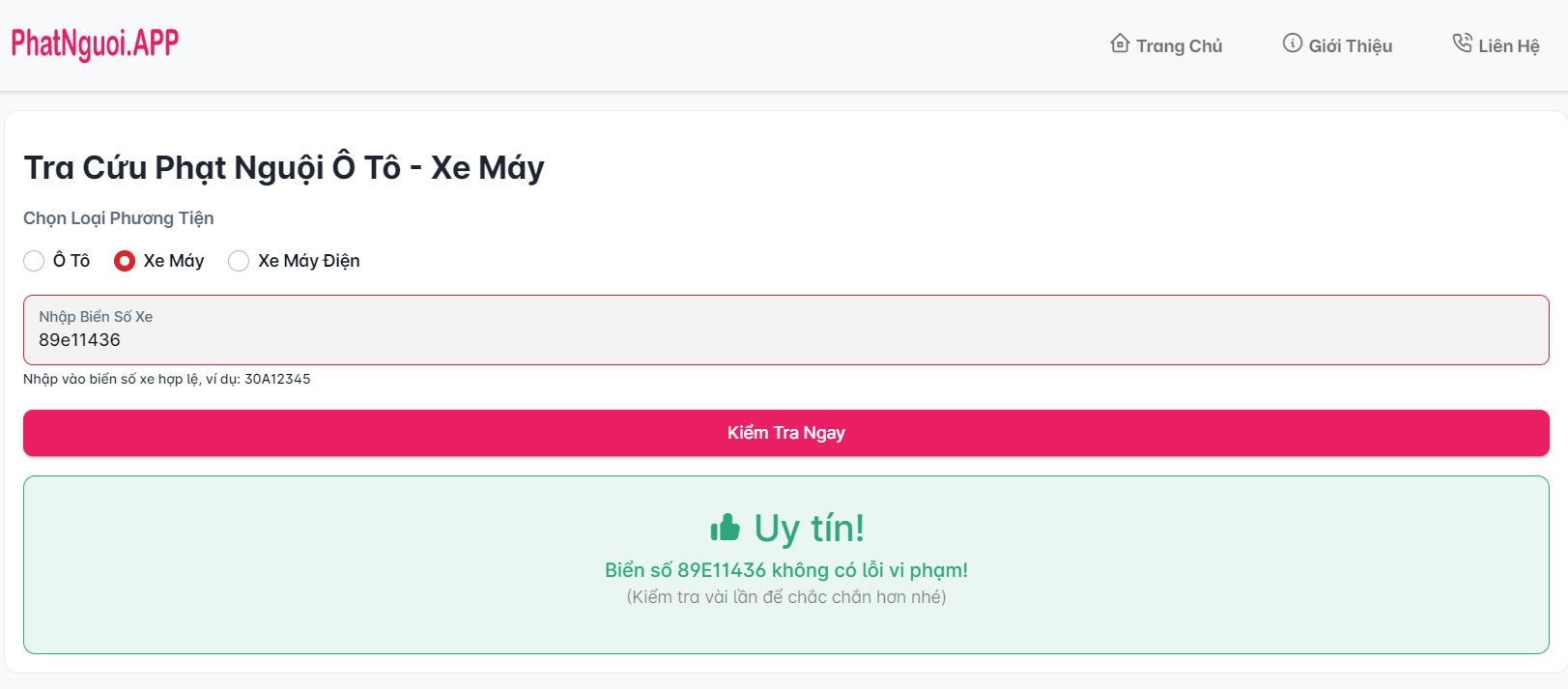The width and height of the screenshot is (1568, 689).
Task: Click the home icon beside Trang Chủ
Action: point(1119,43)
